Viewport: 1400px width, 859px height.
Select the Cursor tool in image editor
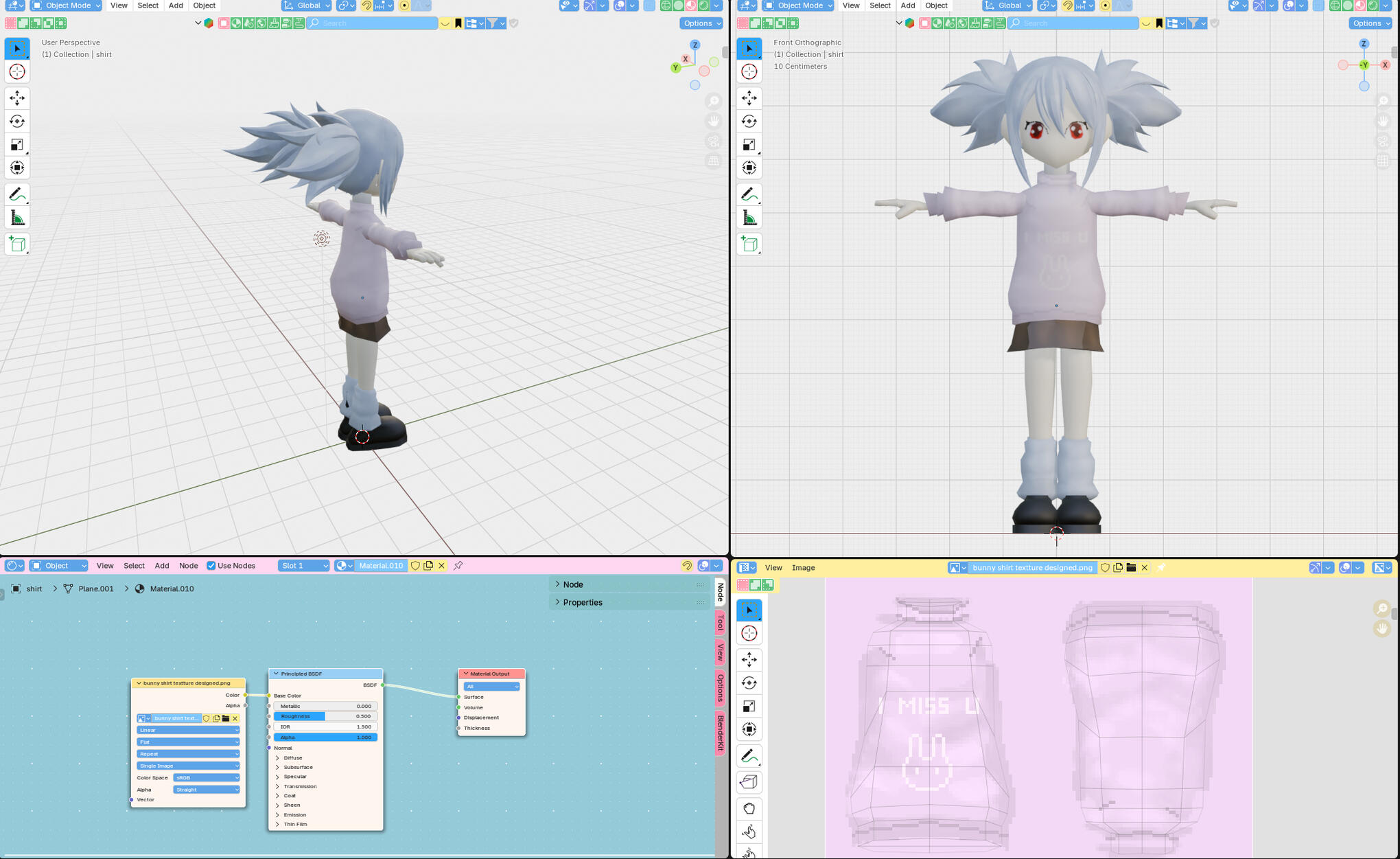[x=749, y=633]
